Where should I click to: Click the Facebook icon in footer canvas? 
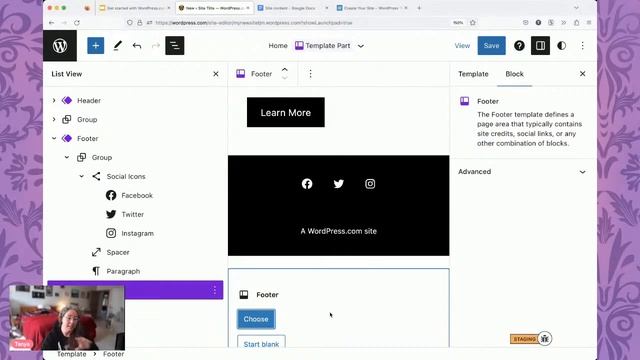(x=307, y=184)
